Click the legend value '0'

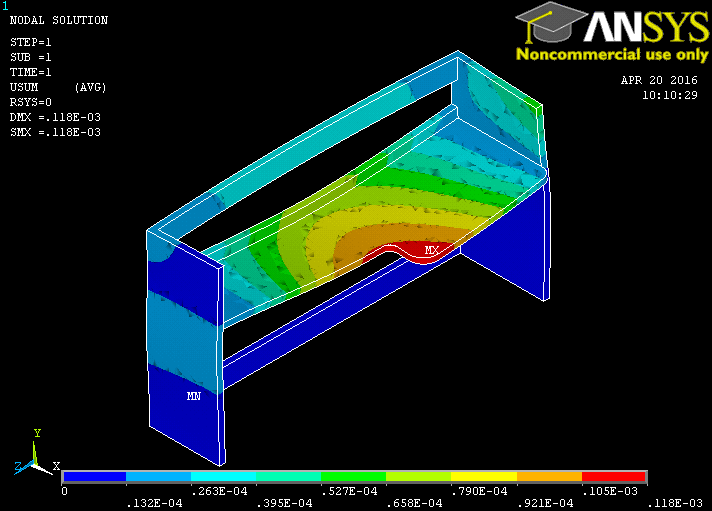point(64,491)
